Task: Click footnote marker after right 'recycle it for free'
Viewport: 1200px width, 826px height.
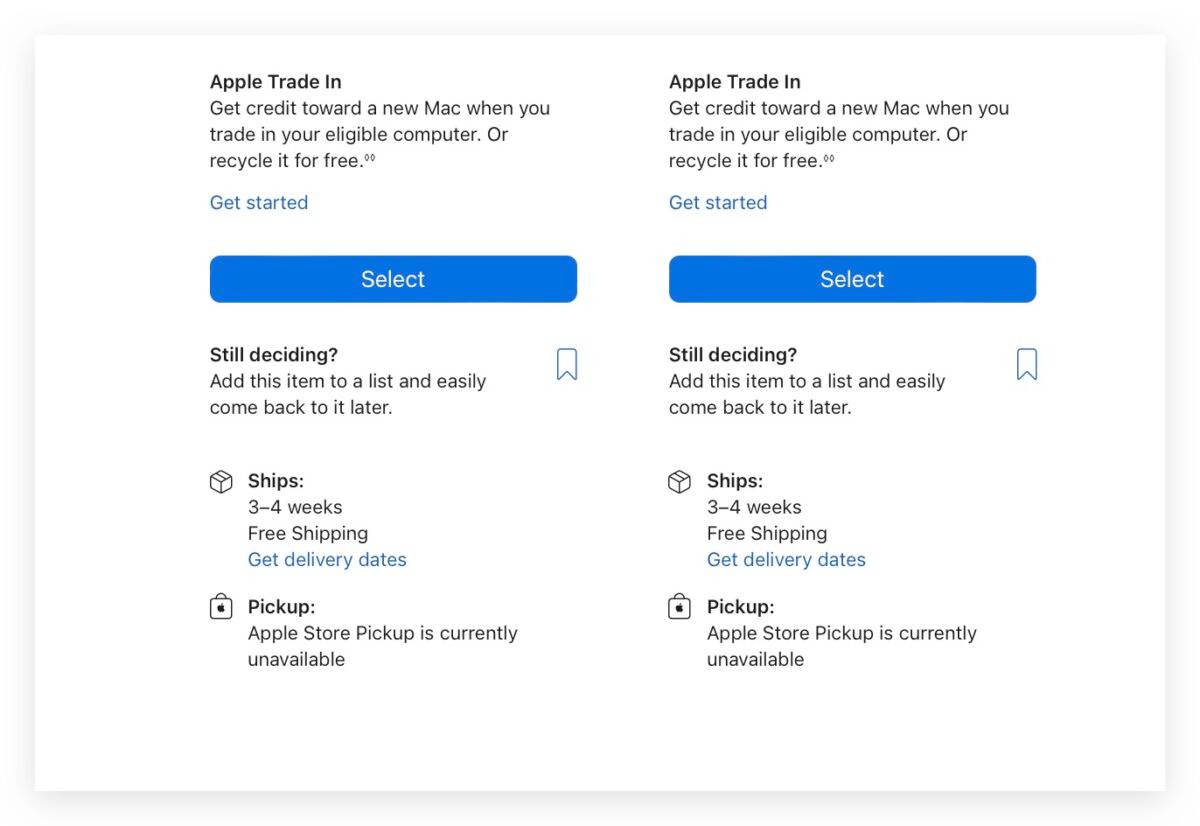Action: click(x=829, y=158)
